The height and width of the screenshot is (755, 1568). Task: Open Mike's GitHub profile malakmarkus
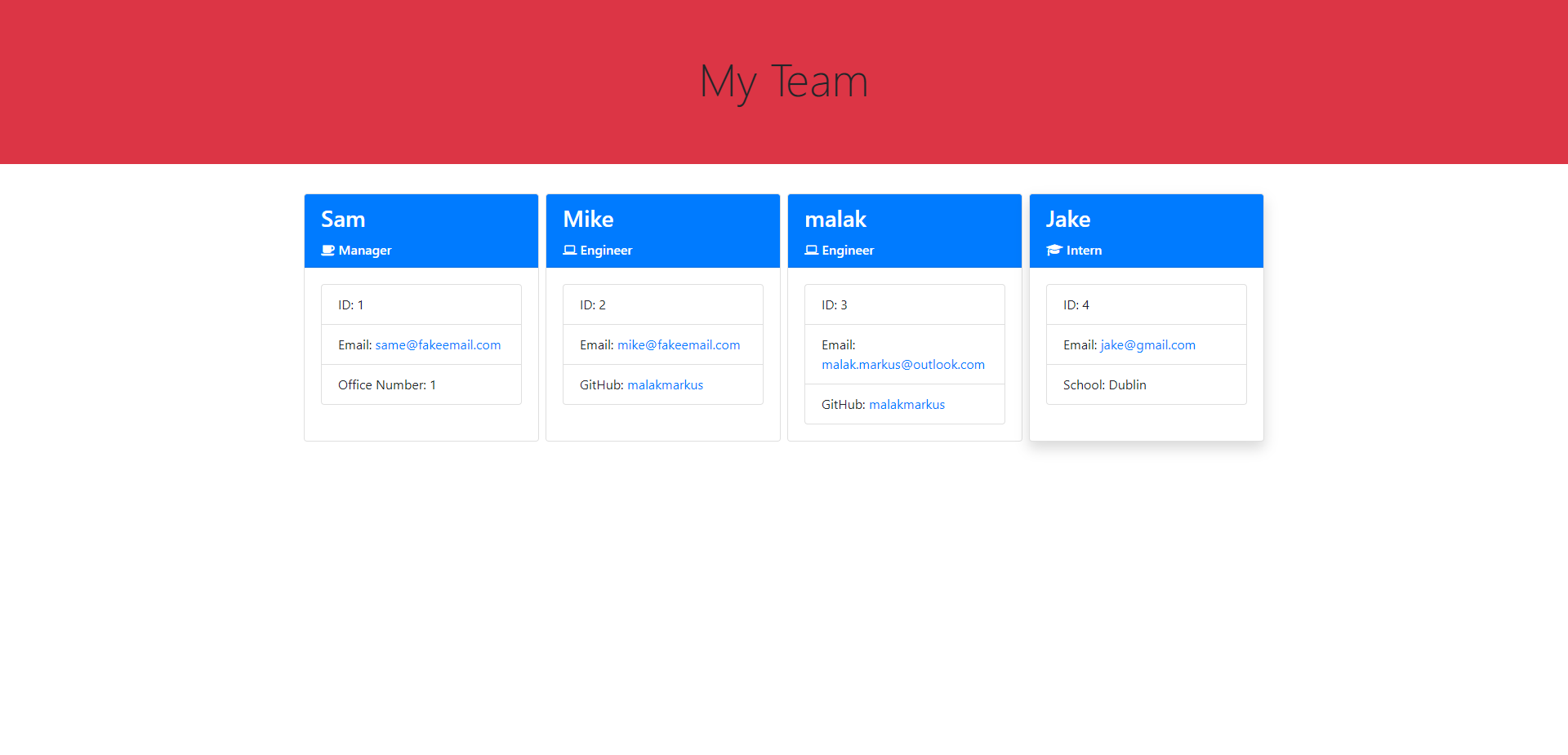click(665, 384)
